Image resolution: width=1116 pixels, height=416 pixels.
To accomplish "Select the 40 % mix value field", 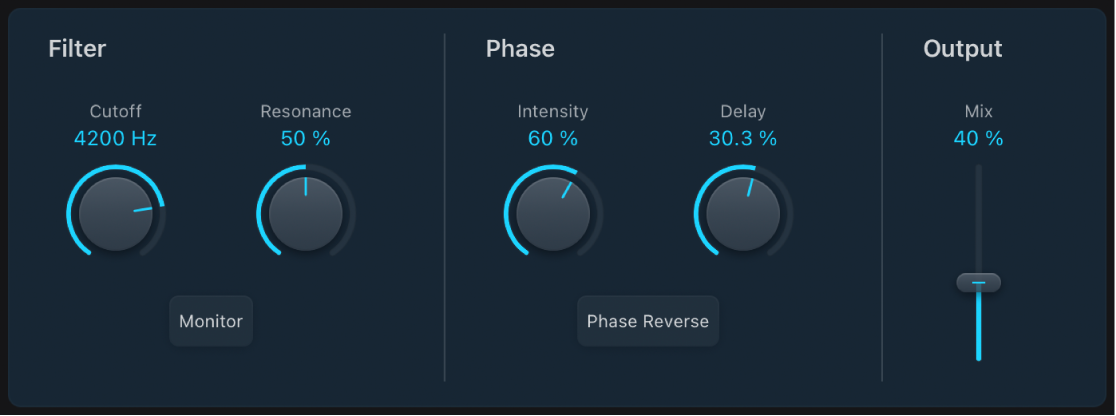I will [x=978, y=139].
